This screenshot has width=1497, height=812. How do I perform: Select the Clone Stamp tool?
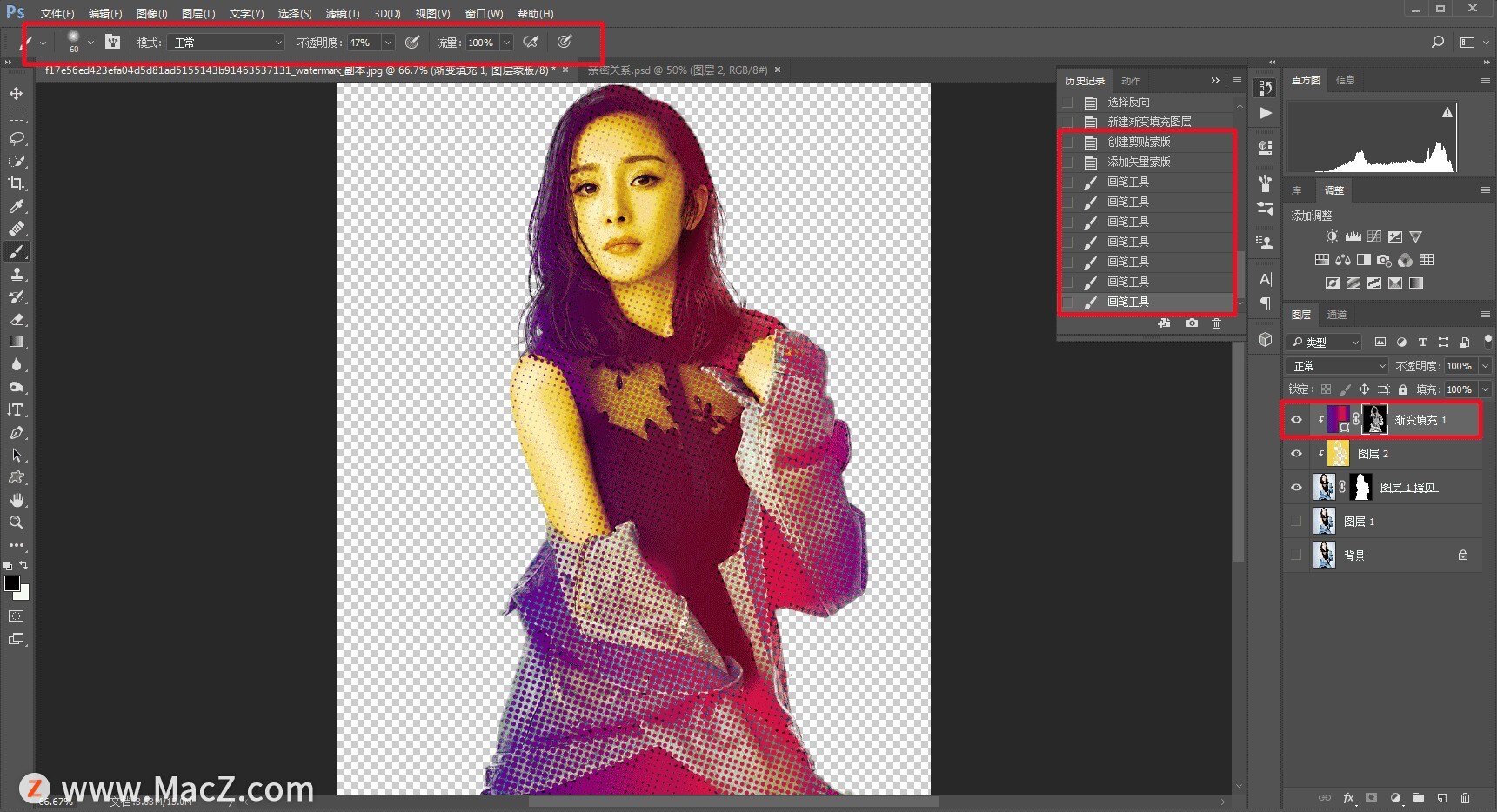pos(17,274)
